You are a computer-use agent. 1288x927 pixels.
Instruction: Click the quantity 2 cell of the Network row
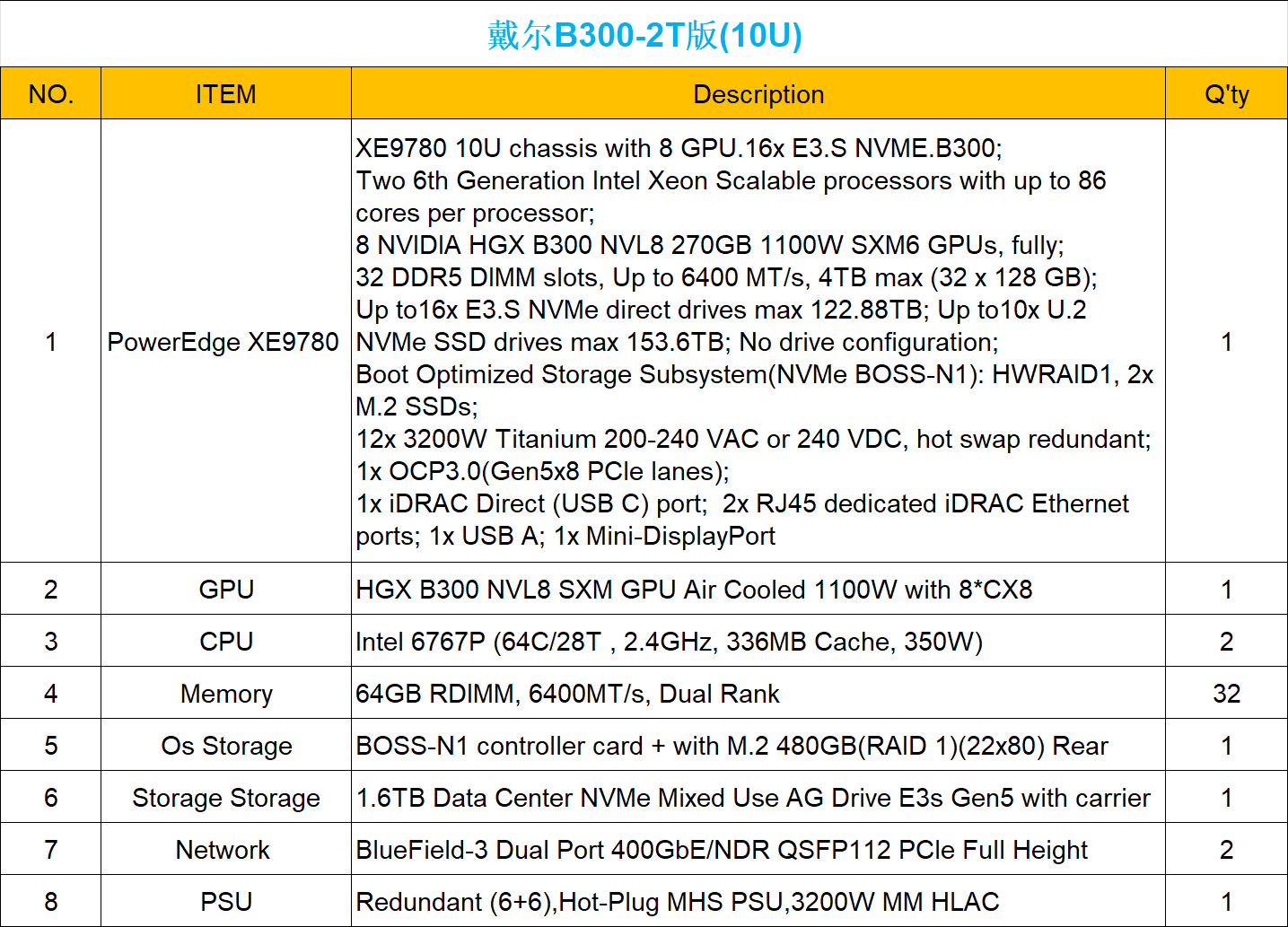pyautogui.click(x=1227, y=849)
